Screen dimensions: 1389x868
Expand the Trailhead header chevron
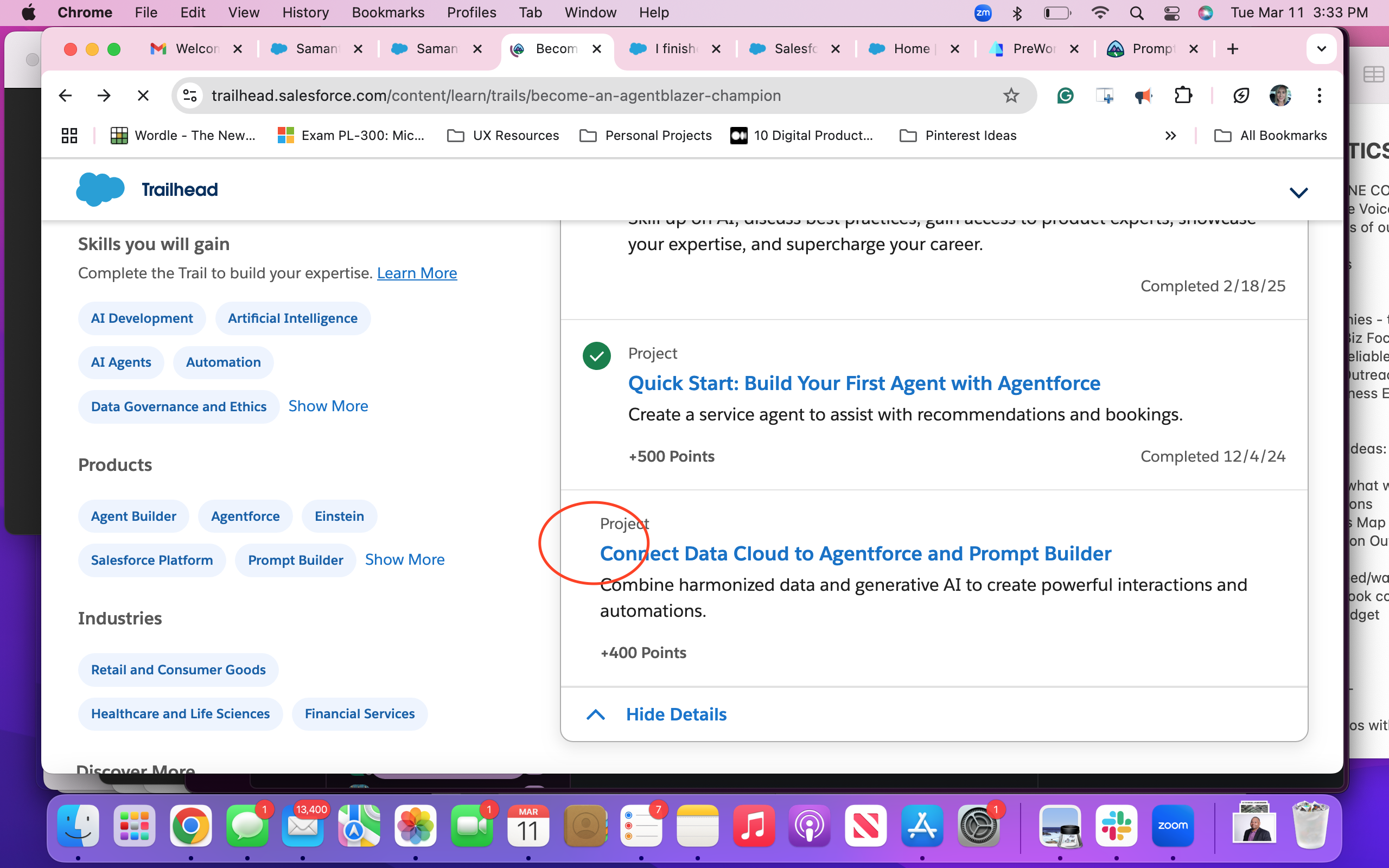(1298, 192)
